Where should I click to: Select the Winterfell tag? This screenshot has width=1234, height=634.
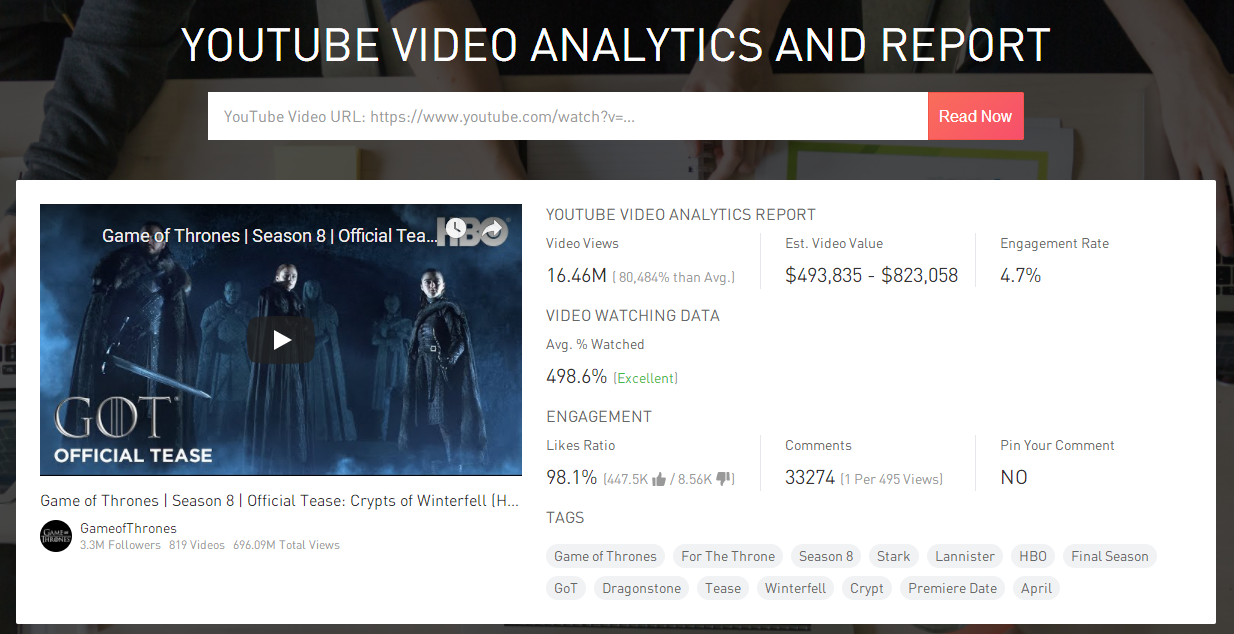point(796,588)
